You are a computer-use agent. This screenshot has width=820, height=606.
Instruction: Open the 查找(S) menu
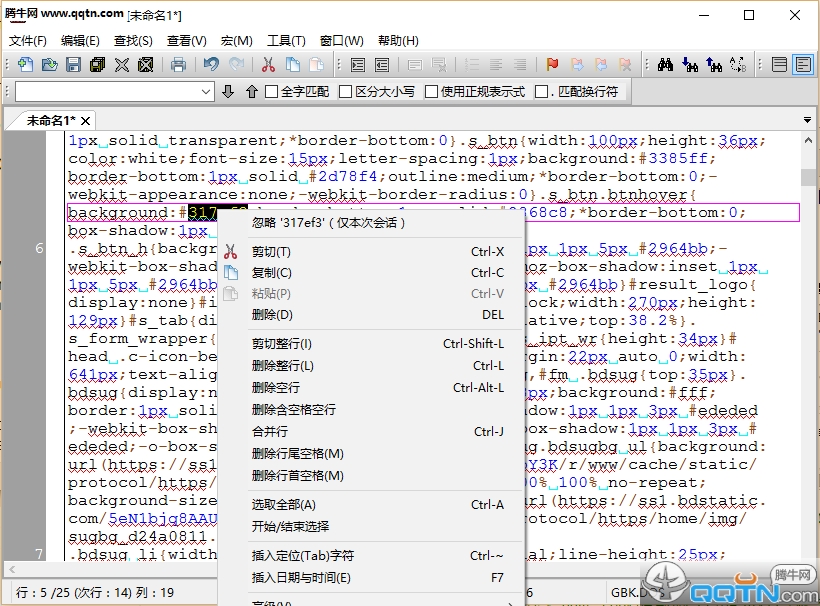tap(133, 40)
